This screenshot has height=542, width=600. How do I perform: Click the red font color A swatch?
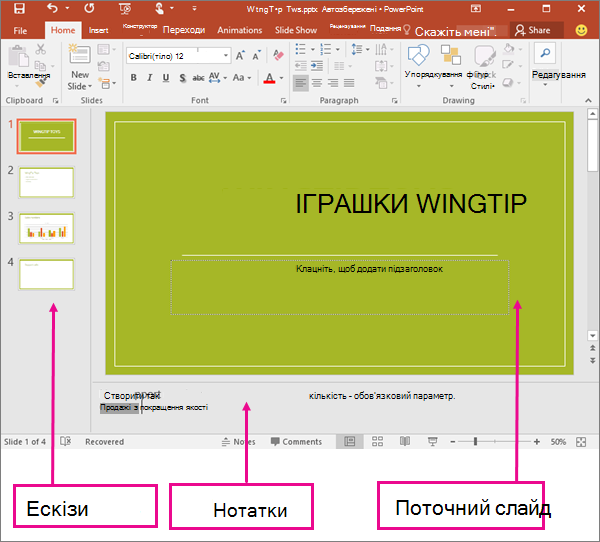[270, 78]
